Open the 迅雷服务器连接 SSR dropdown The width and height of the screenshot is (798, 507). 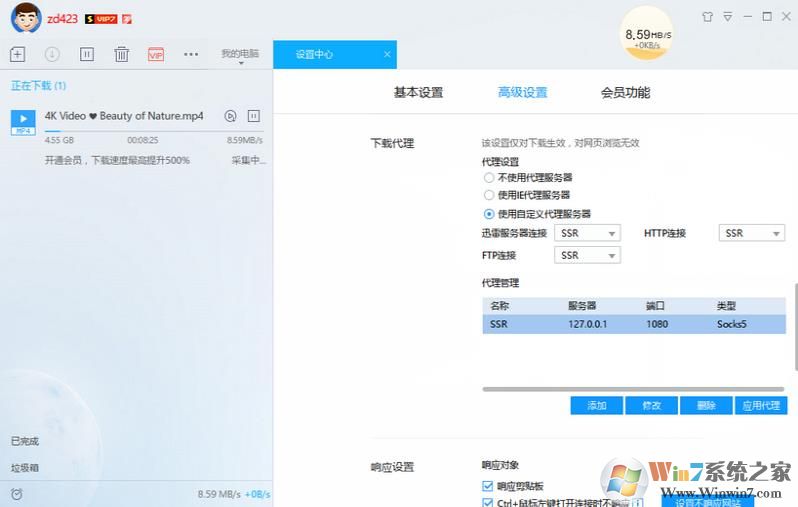pos(587,233)
